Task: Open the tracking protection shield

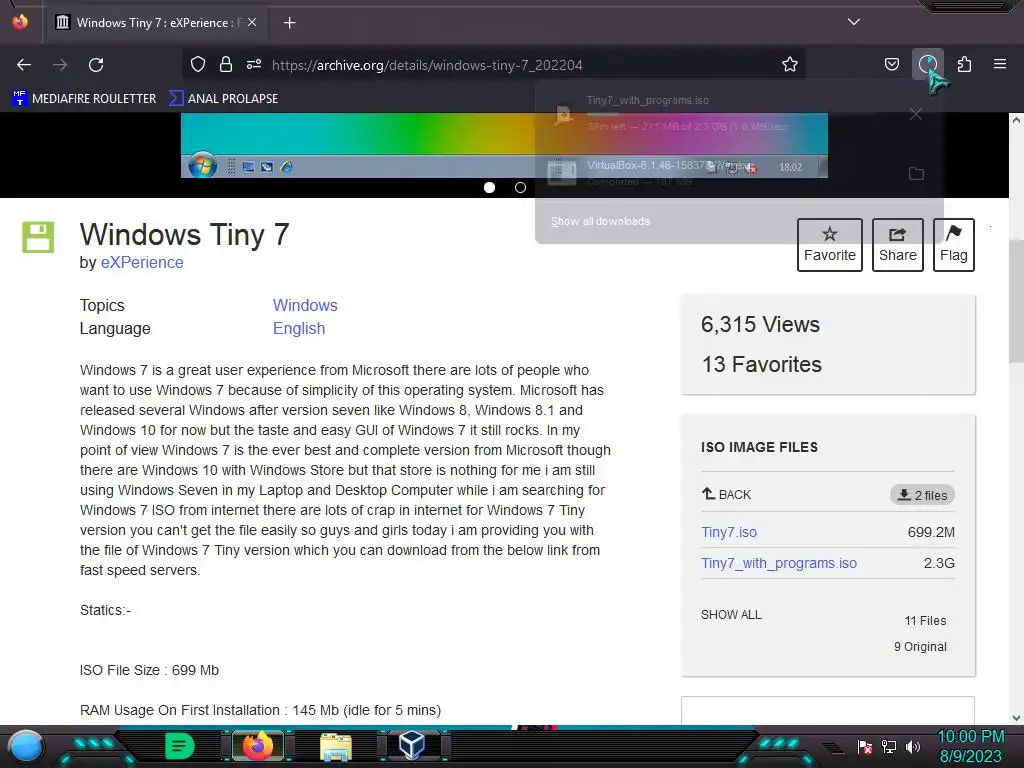Action: coord(198,65)
